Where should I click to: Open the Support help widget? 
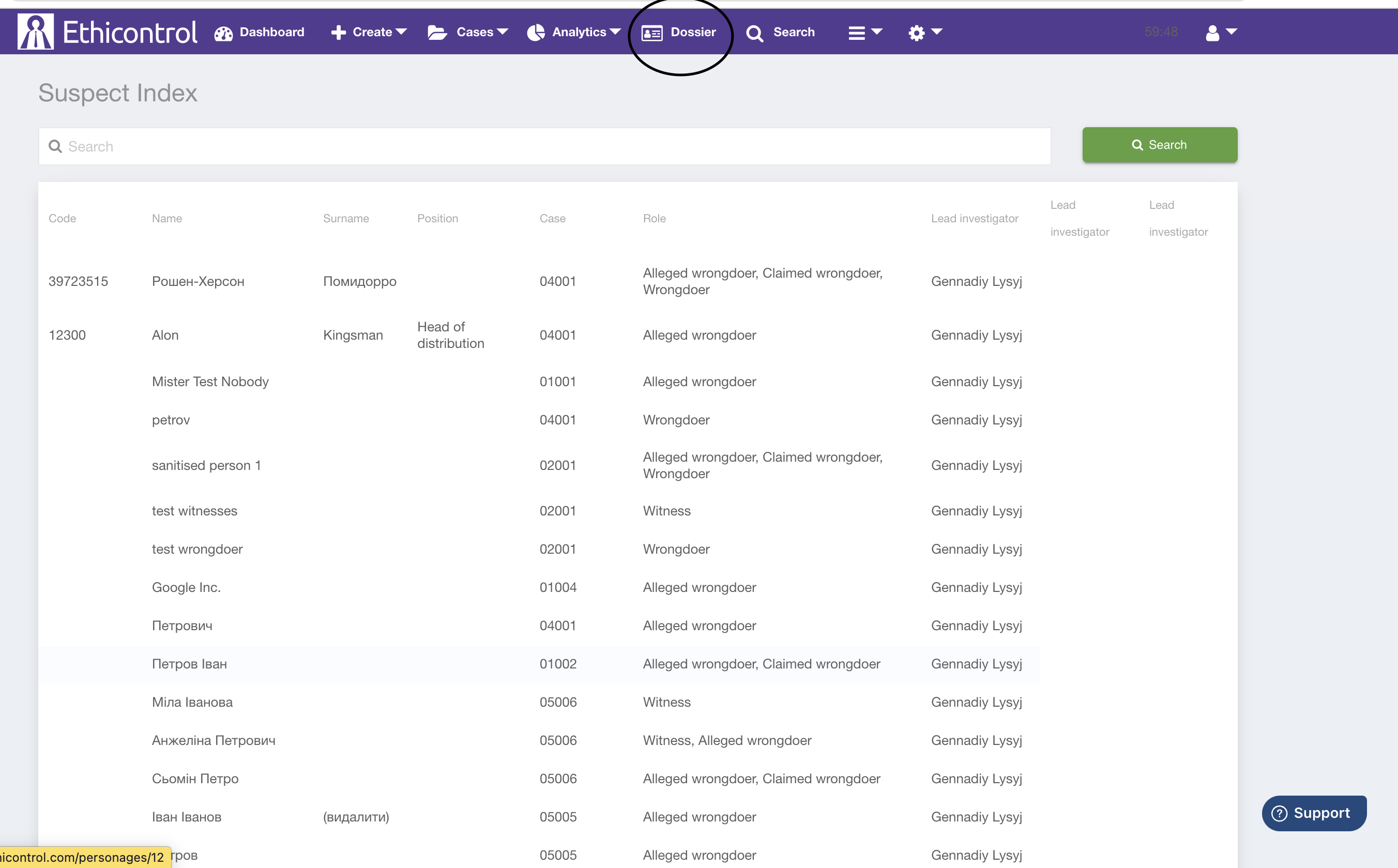click(1314, 813)
